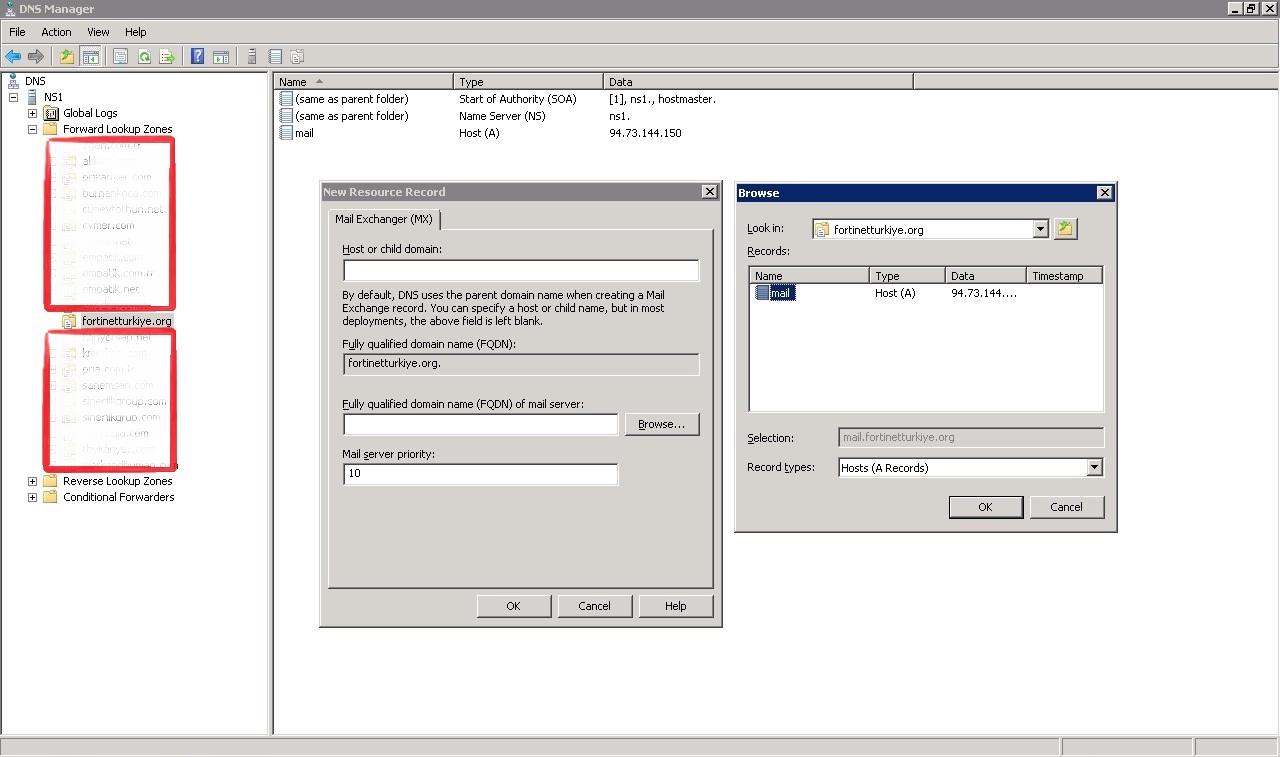Open the Action menu
This screenshot has width=1280, height=757.
[x=56, y=32]
